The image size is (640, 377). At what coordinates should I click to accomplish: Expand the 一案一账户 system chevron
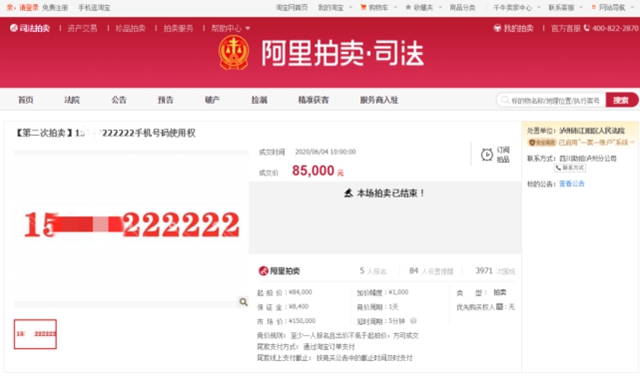click(632, 142)
